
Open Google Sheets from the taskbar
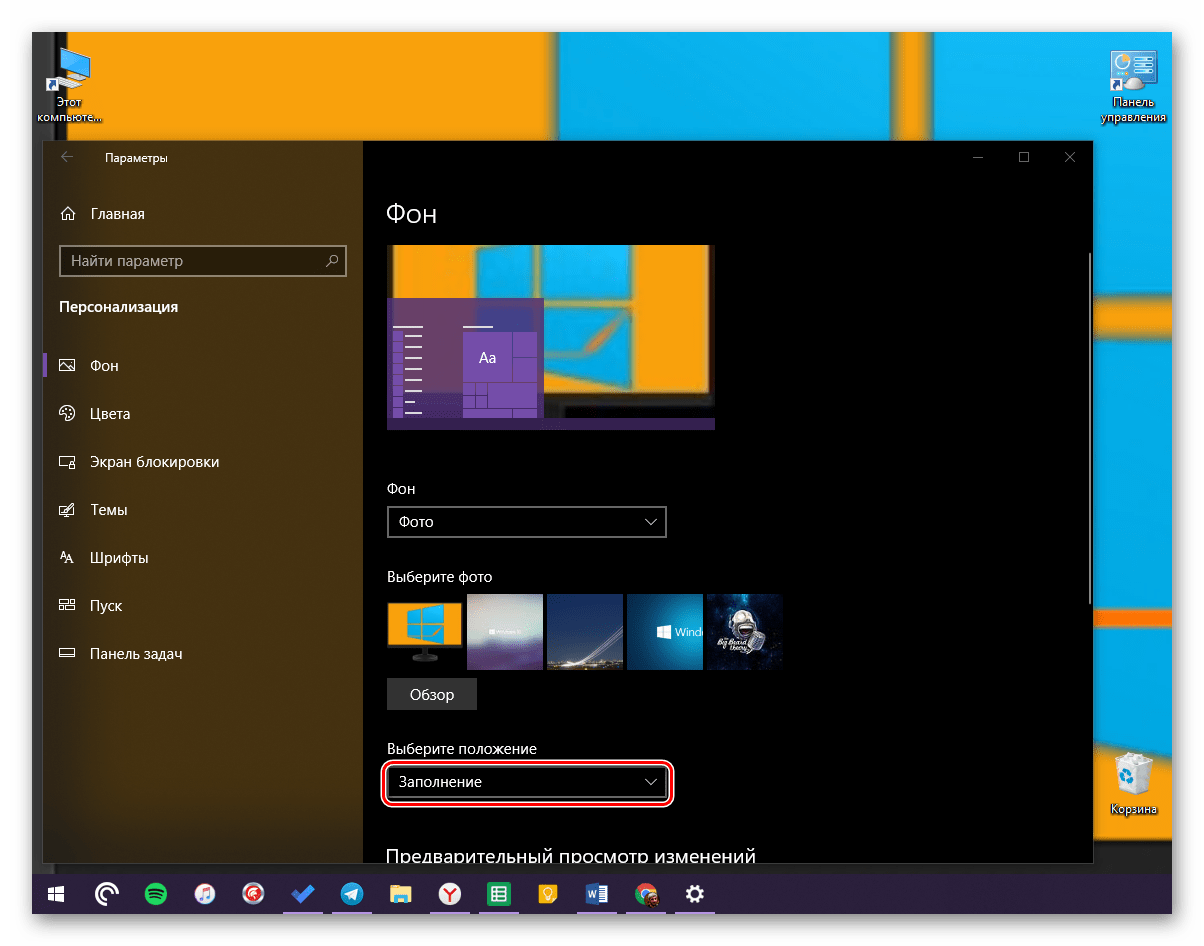tap(498, 893)
